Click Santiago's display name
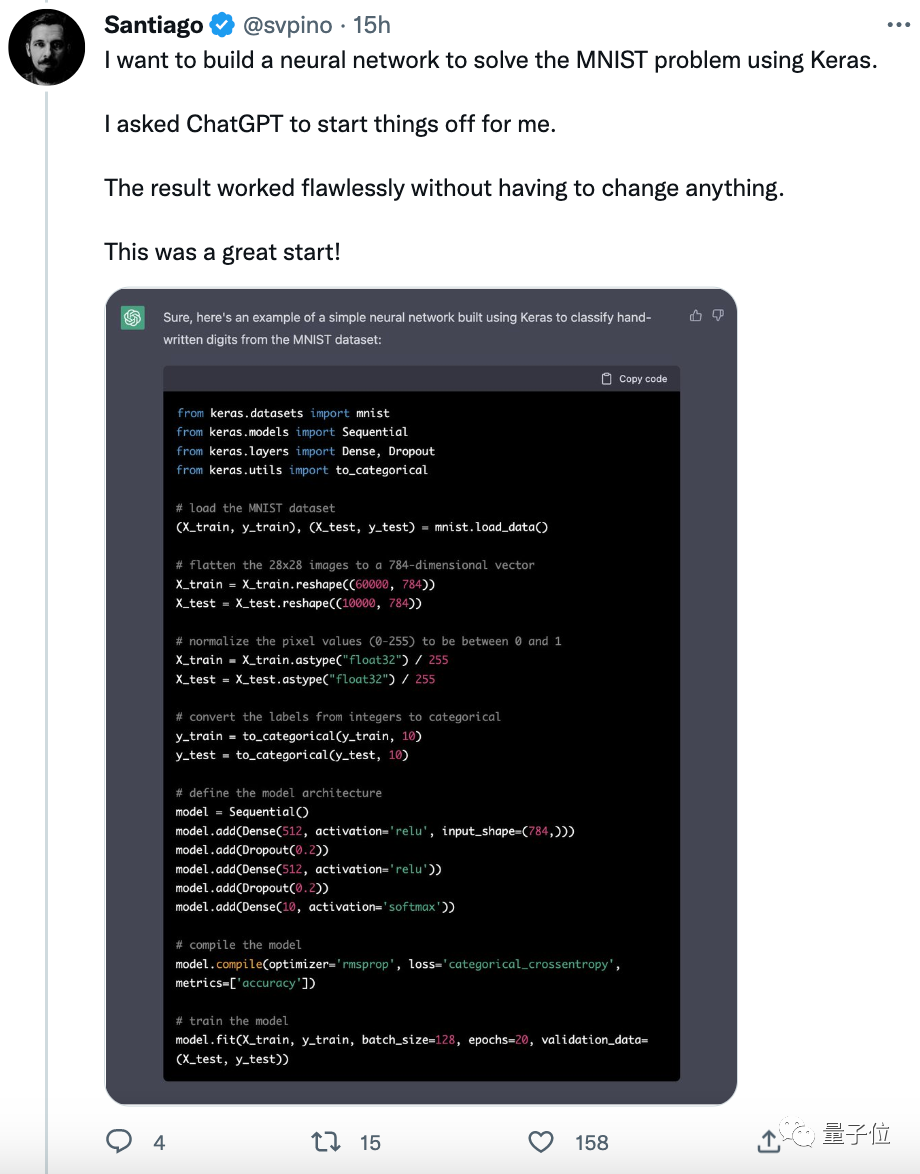The image size is (920, 1174). pyautogui.click(x=153, y=25)
